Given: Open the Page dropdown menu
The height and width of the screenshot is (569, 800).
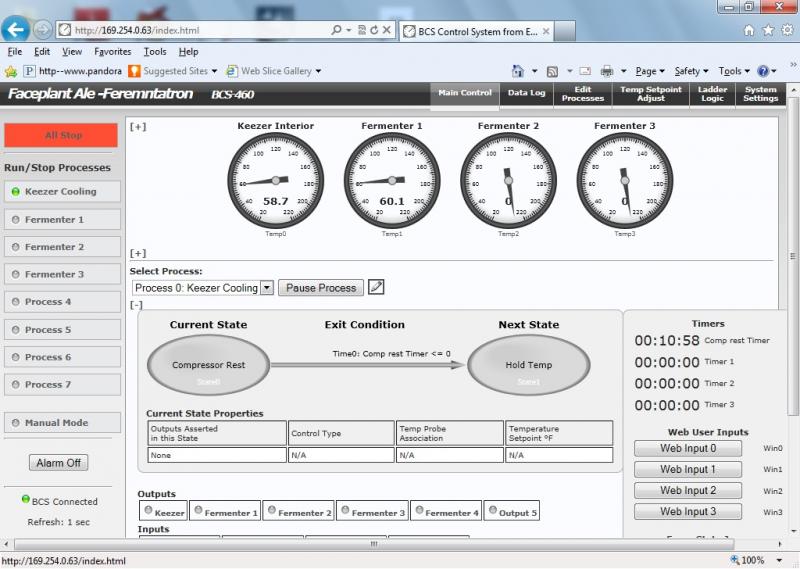Looking at the screenshot, I should (650, 71).
